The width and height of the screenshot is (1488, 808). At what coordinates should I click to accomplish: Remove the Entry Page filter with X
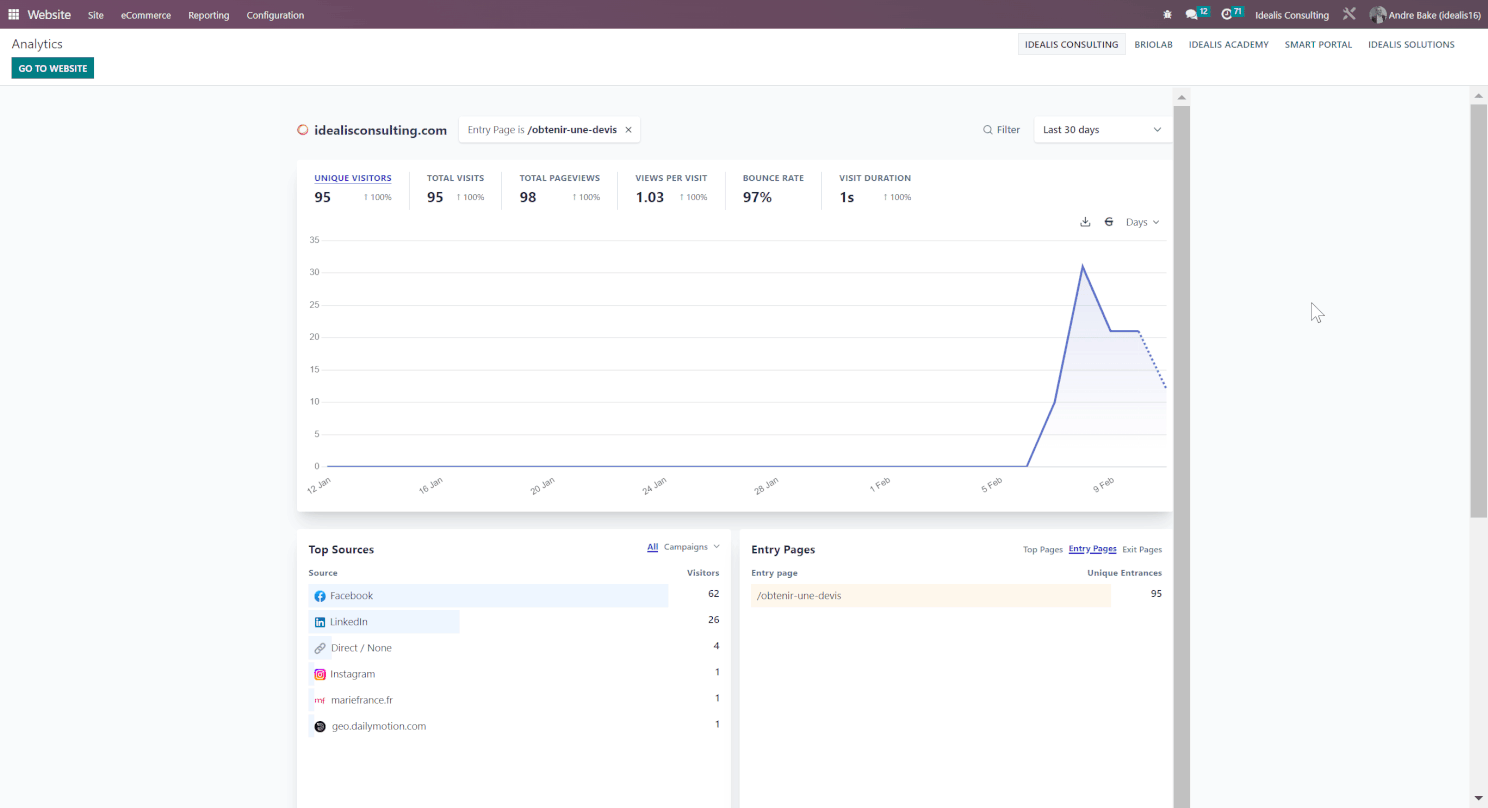click(x=628, y=130)
